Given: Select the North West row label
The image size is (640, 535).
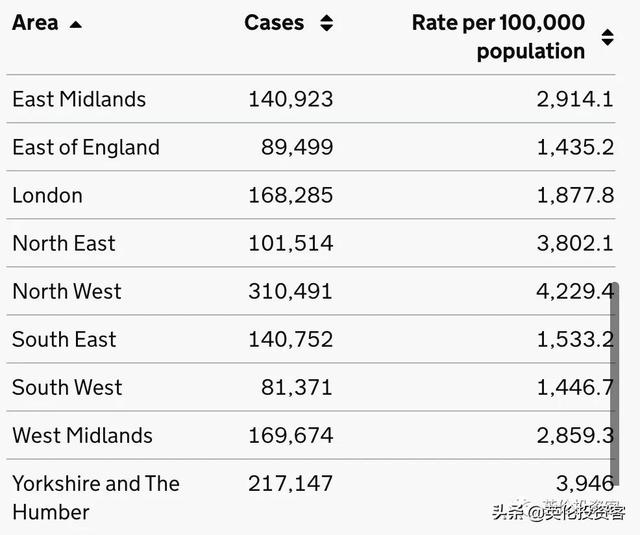Looking at the screenshot, I should [67, 291].
